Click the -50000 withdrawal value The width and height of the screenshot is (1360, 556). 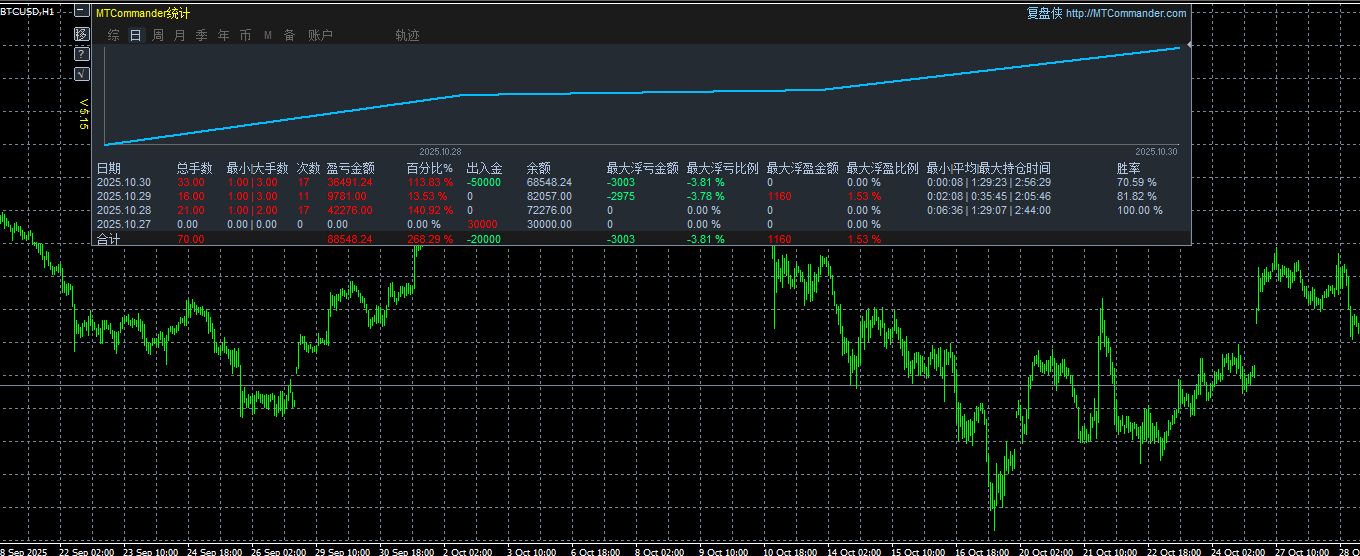pyautogui.click(x=484, y=182)
